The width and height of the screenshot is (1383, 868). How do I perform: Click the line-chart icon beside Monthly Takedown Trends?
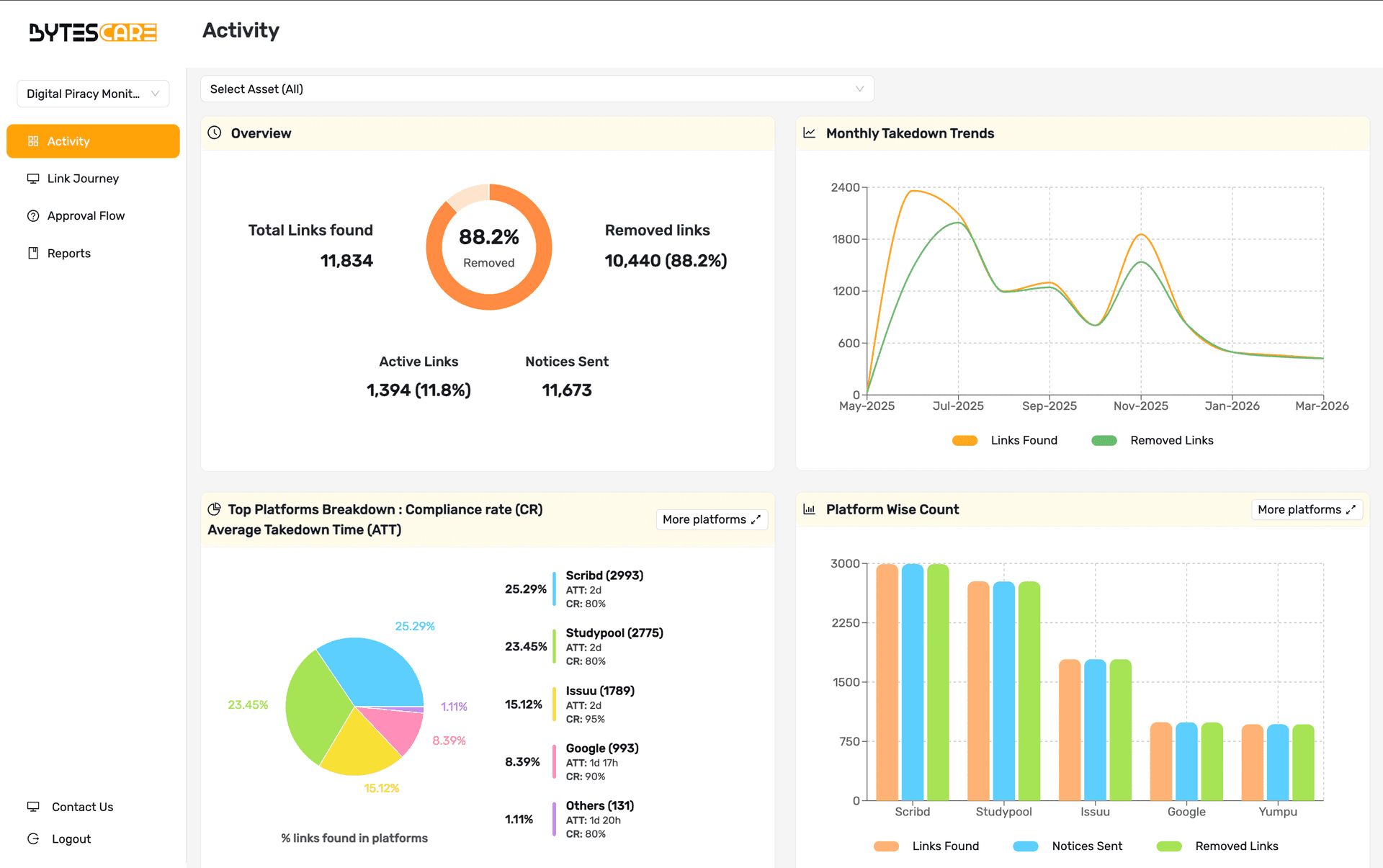click(x=809, y=133)
